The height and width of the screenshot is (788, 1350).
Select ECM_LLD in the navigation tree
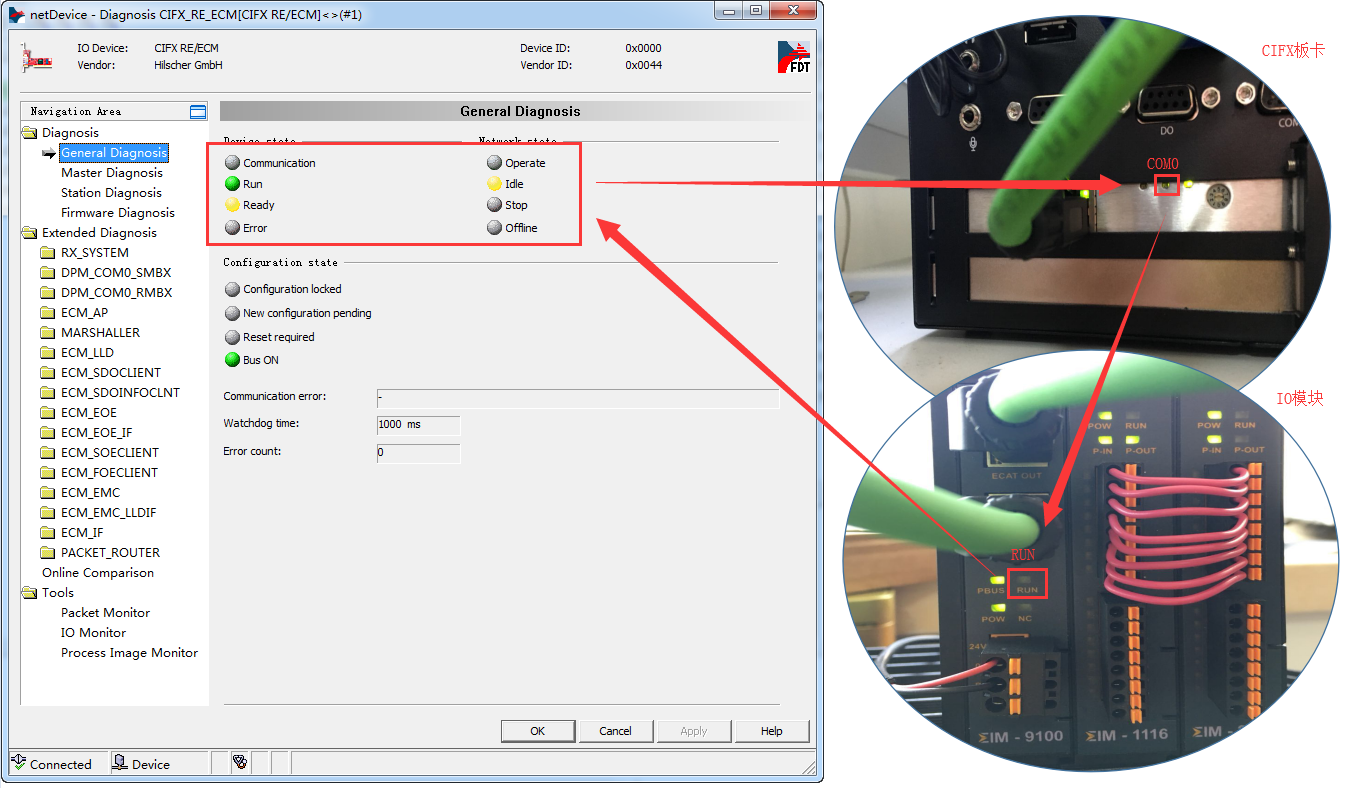pyautogui.click(x=87, y=353)
